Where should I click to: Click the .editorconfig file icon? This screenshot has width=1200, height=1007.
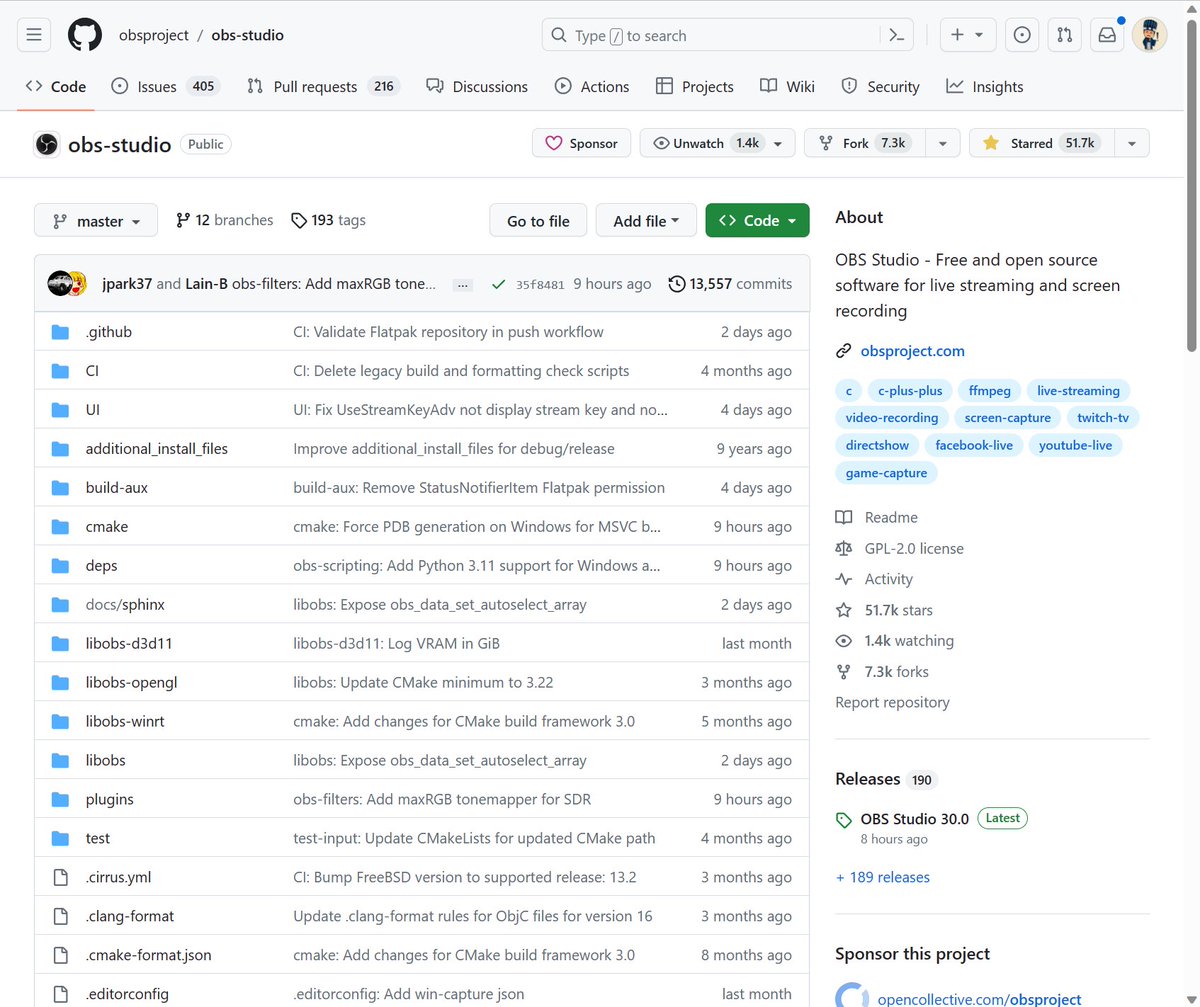tap(60, 994)
